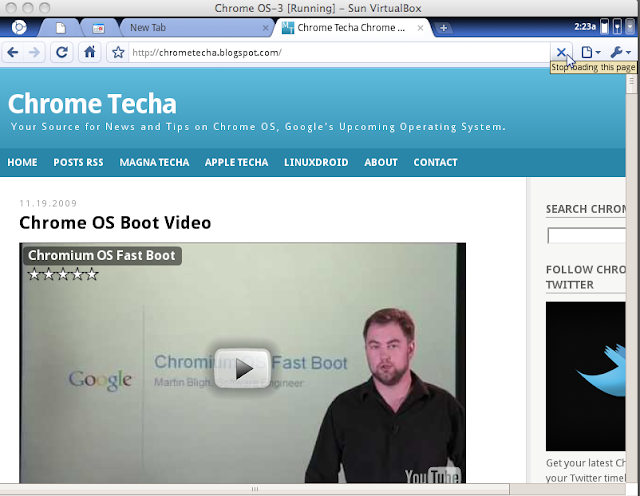This screenshot has height=496, width=640.
Task: Open the rightmost status area dropdown
Action: [631, 27]
